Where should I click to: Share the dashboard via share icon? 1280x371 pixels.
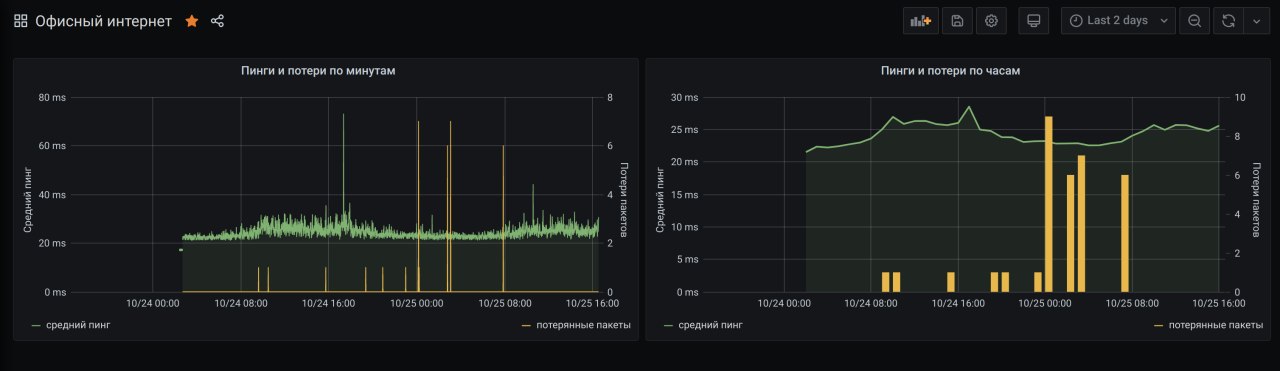coord(218,21)
